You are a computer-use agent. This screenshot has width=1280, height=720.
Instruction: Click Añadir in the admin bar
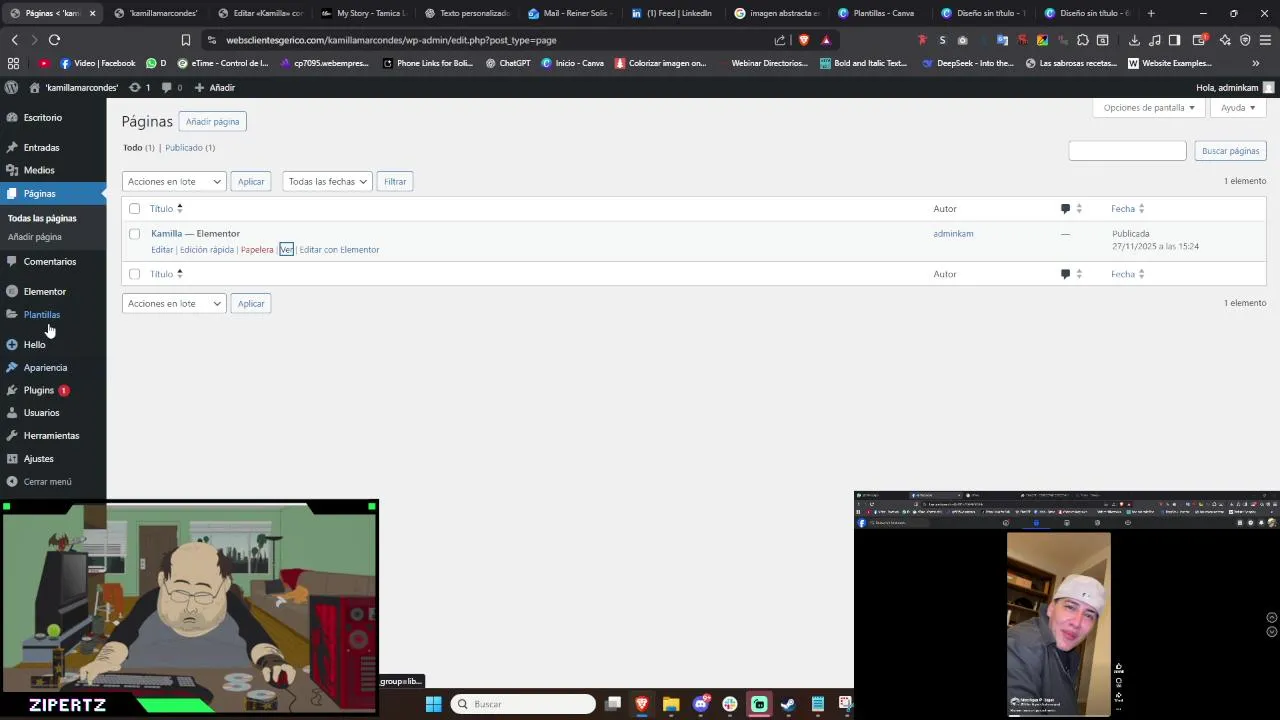click(x=215, y=87)
